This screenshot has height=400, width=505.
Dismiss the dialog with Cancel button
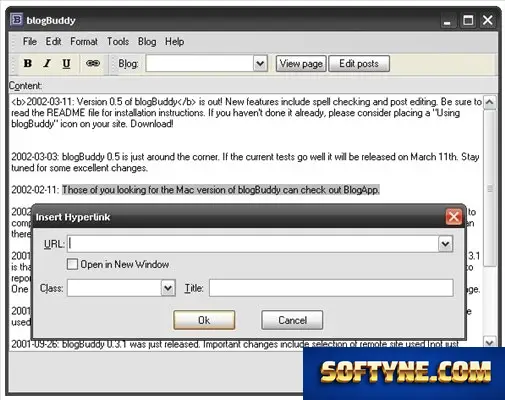(292, 320)
